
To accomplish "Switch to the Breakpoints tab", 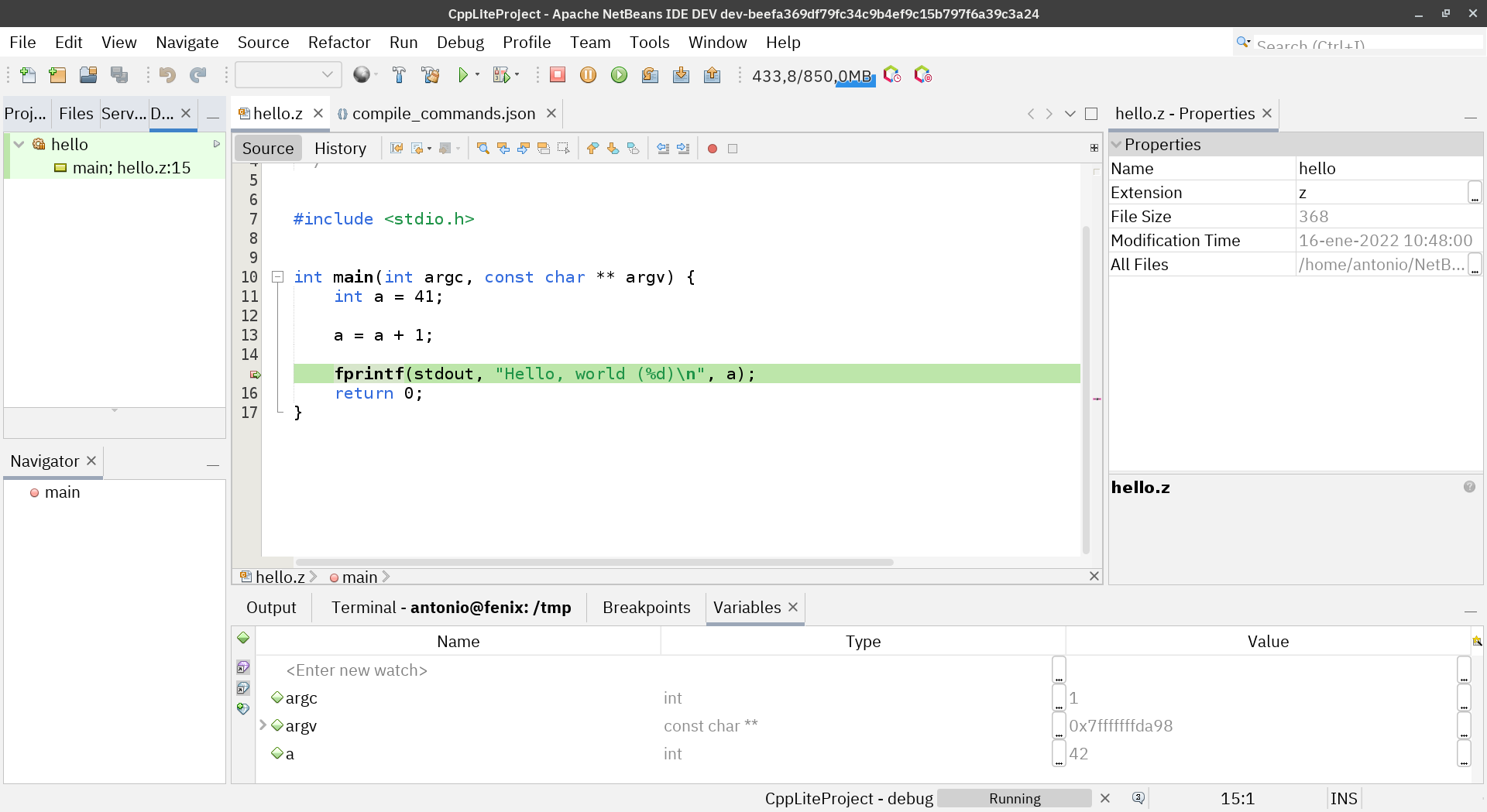I will [x=646, y=608].
